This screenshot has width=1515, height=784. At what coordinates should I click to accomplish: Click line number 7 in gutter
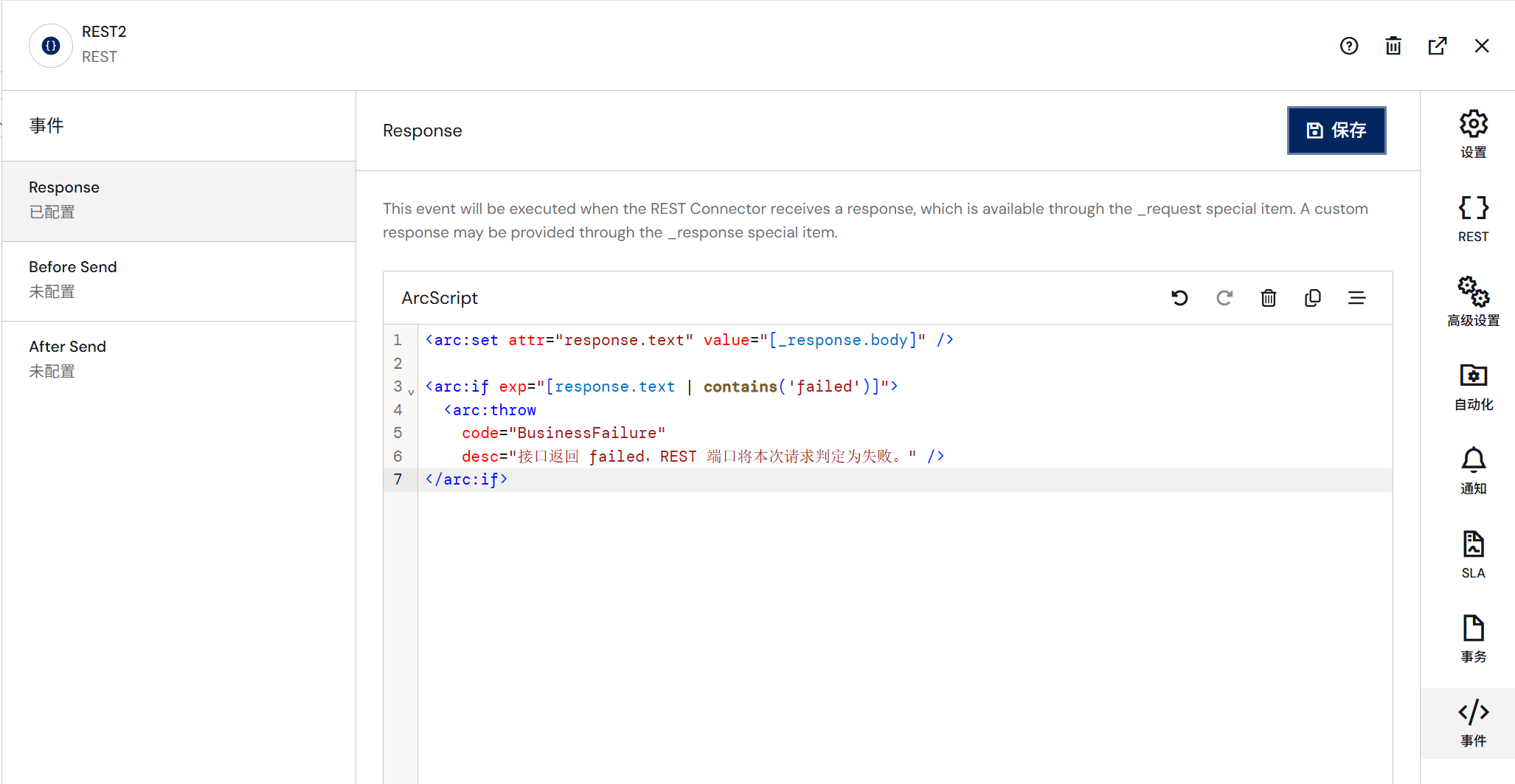click(x=398, y=479)
